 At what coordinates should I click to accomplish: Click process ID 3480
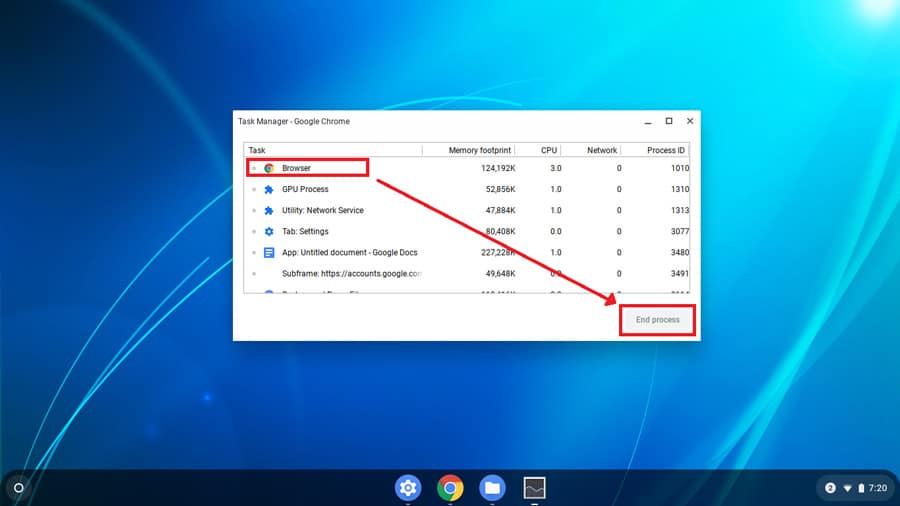click(x=680, y=252)
